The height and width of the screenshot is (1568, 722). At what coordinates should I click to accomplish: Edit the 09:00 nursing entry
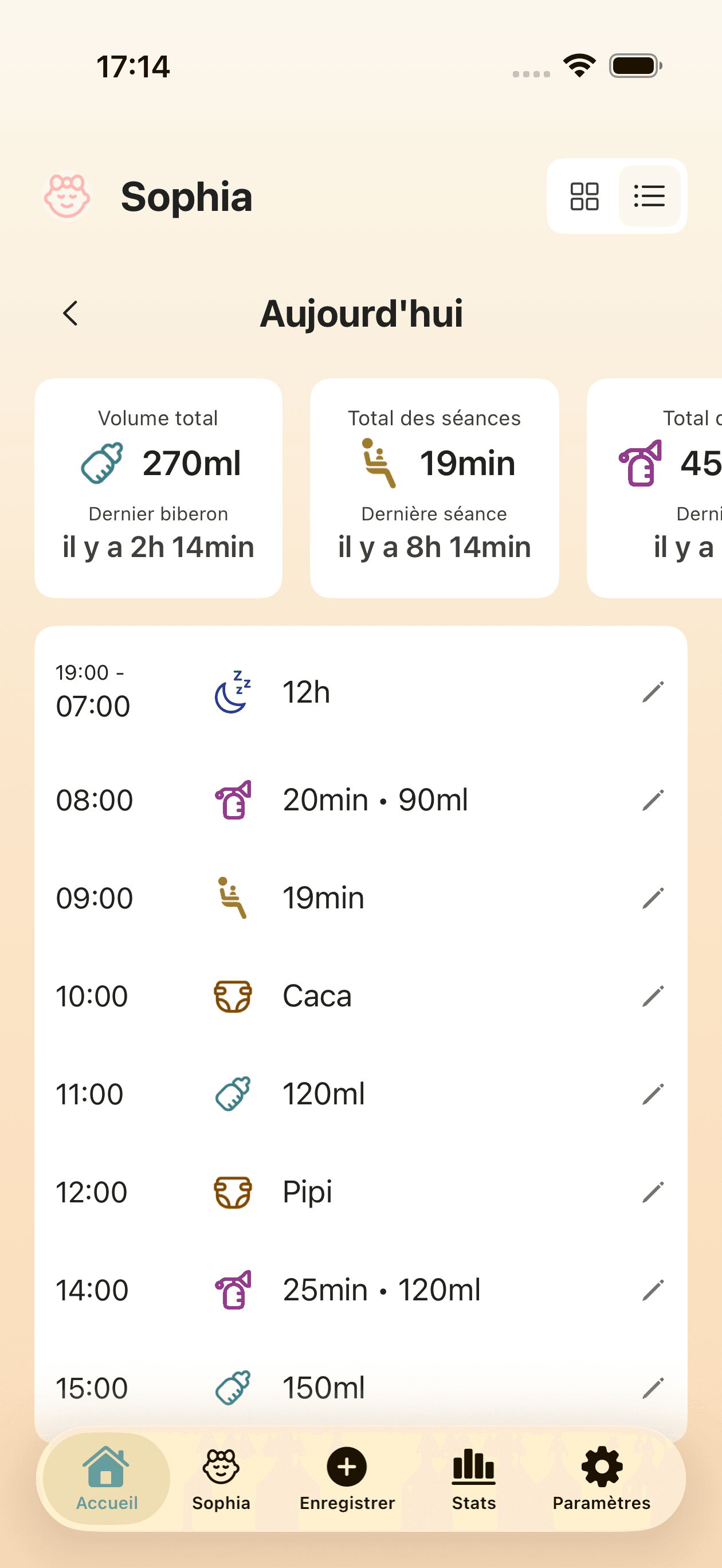(x=653, y=898)
